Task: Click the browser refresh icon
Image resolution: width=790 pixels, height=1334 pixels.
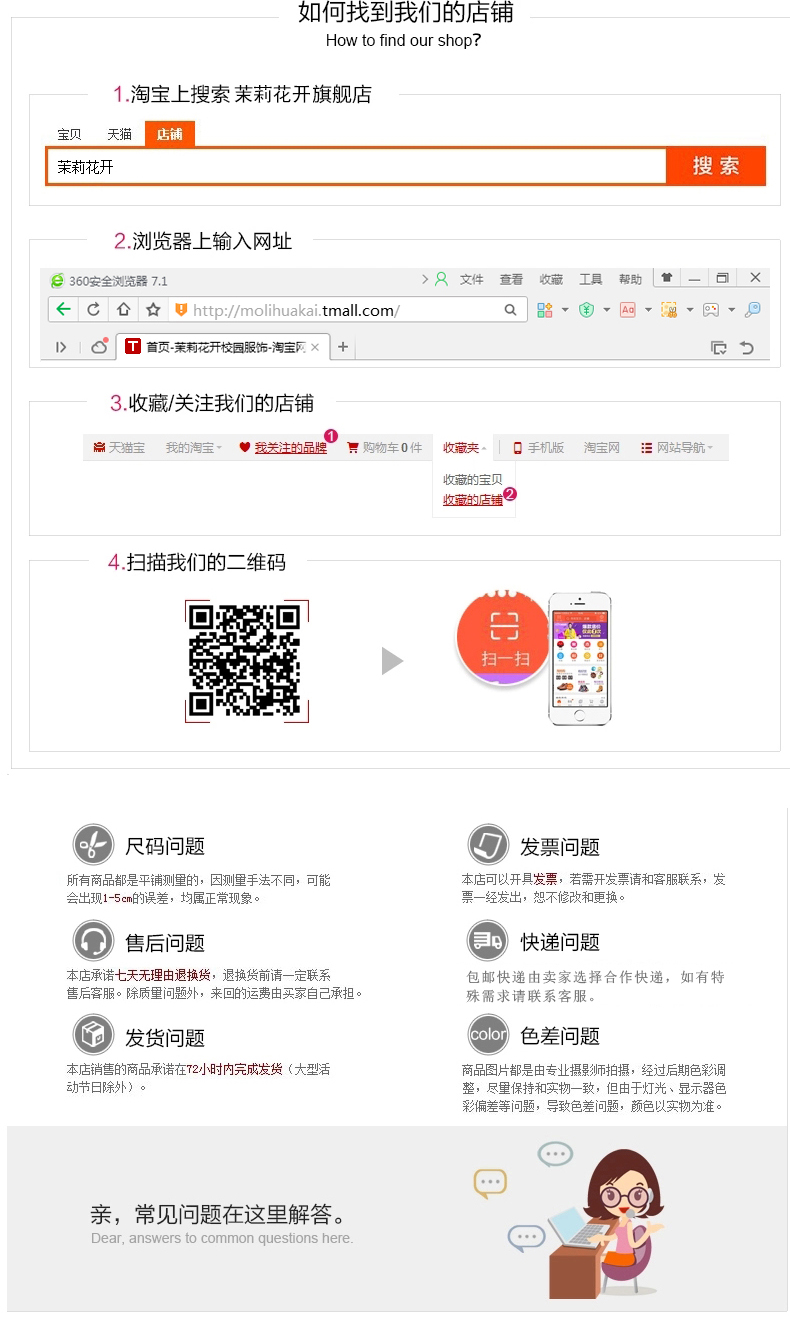Action: tap(94, 310)
